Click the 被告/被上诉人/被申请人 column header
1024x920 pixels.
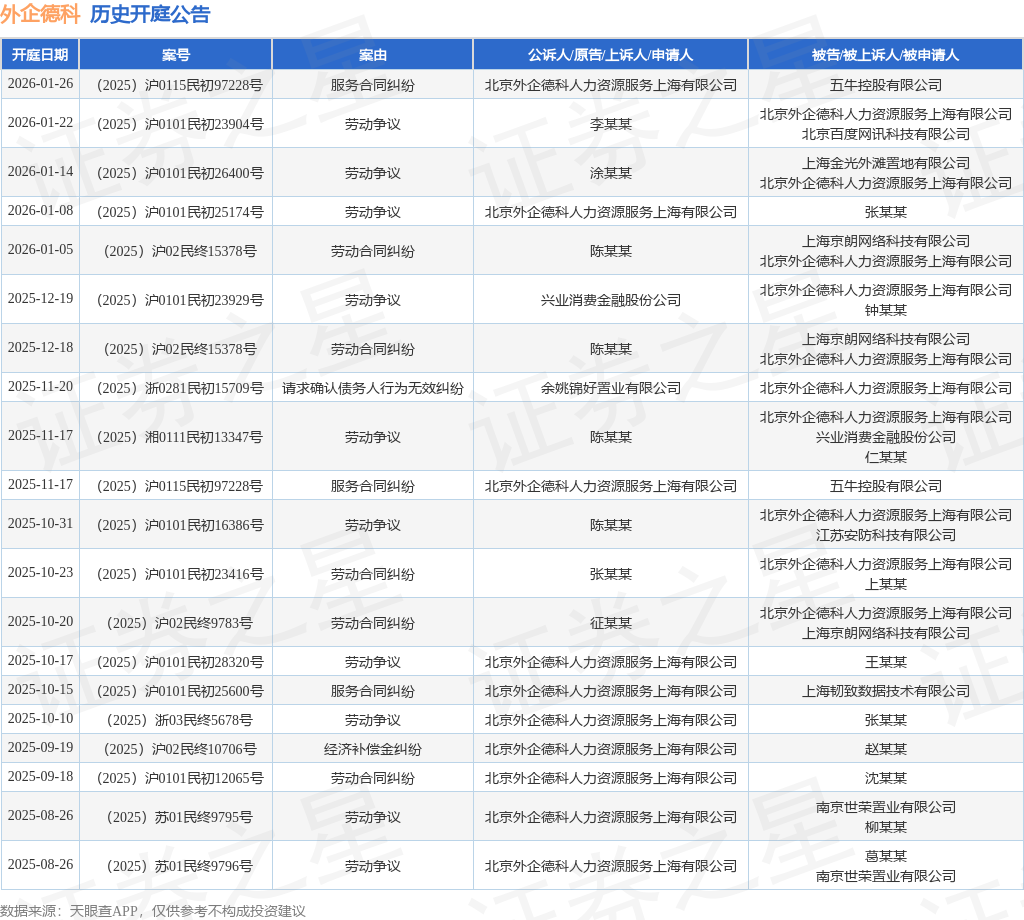click(886, 55)
